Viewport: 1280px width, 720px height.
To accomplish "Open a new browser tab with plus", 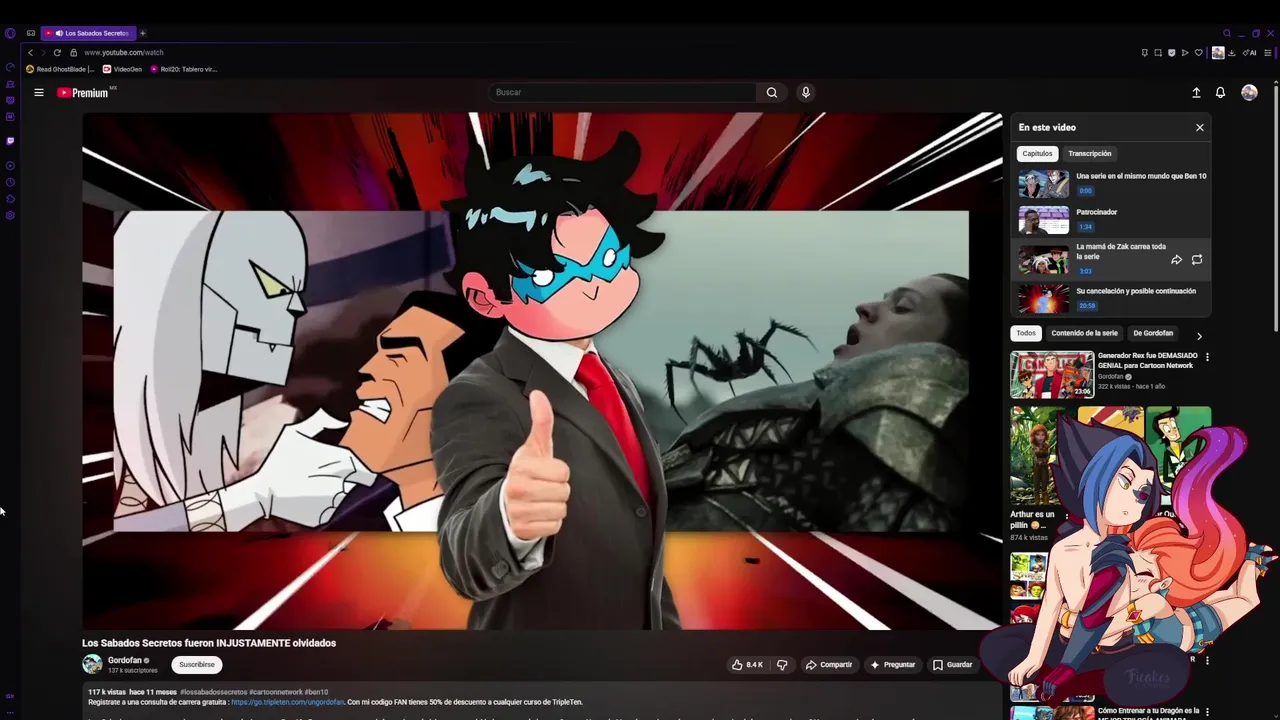I will click(x=142, y=33).
